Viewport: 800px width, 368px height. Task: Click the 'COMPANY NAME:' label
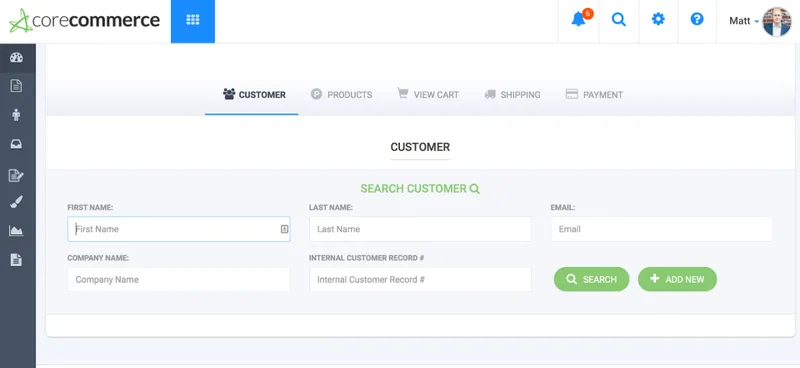click(98, 258)
